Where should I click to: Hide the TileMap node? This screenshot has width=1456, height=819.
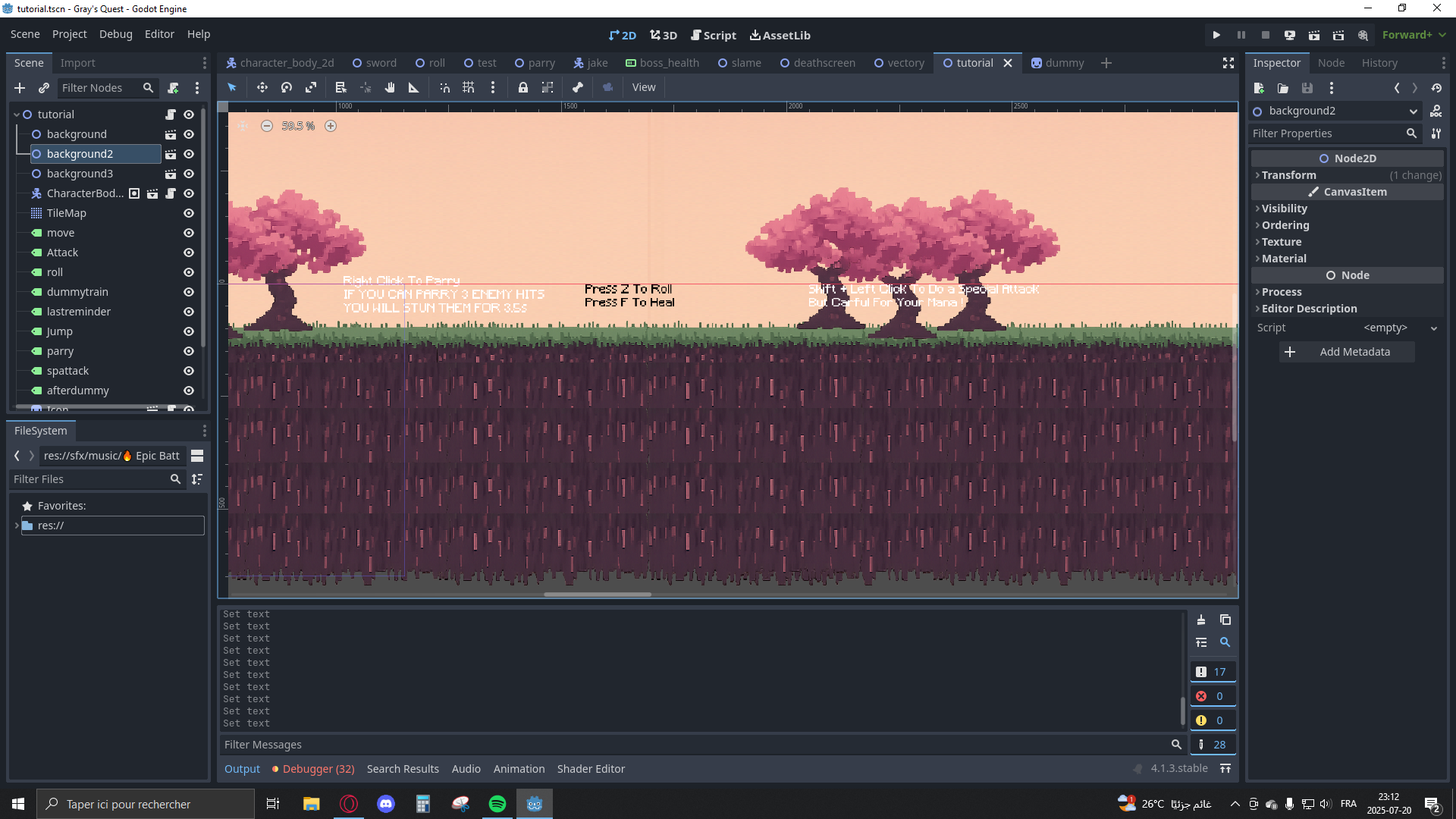(189, 213)
